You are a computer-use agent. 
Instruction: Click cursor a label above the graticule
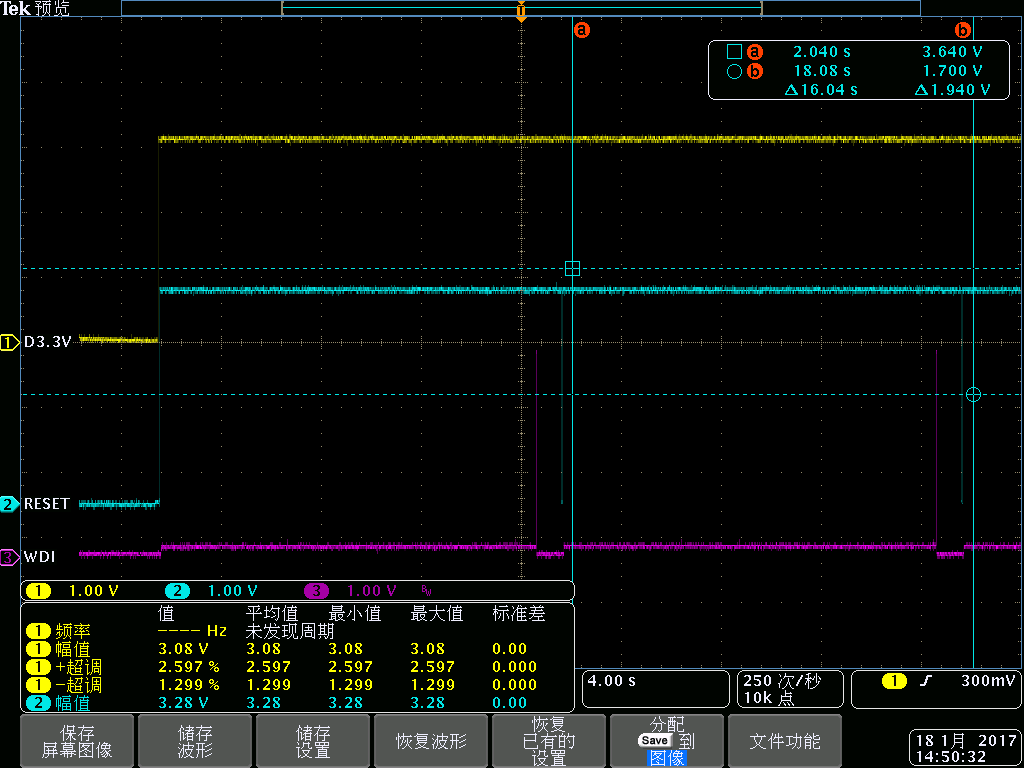(x=582, y=30)
